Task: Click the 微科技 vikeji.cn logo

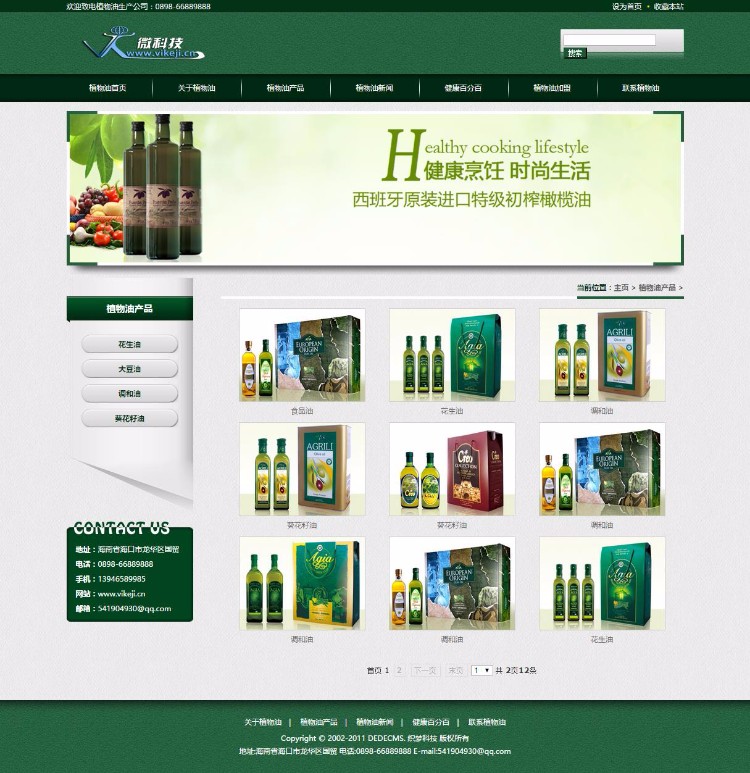Action: [x=143, y=43]
